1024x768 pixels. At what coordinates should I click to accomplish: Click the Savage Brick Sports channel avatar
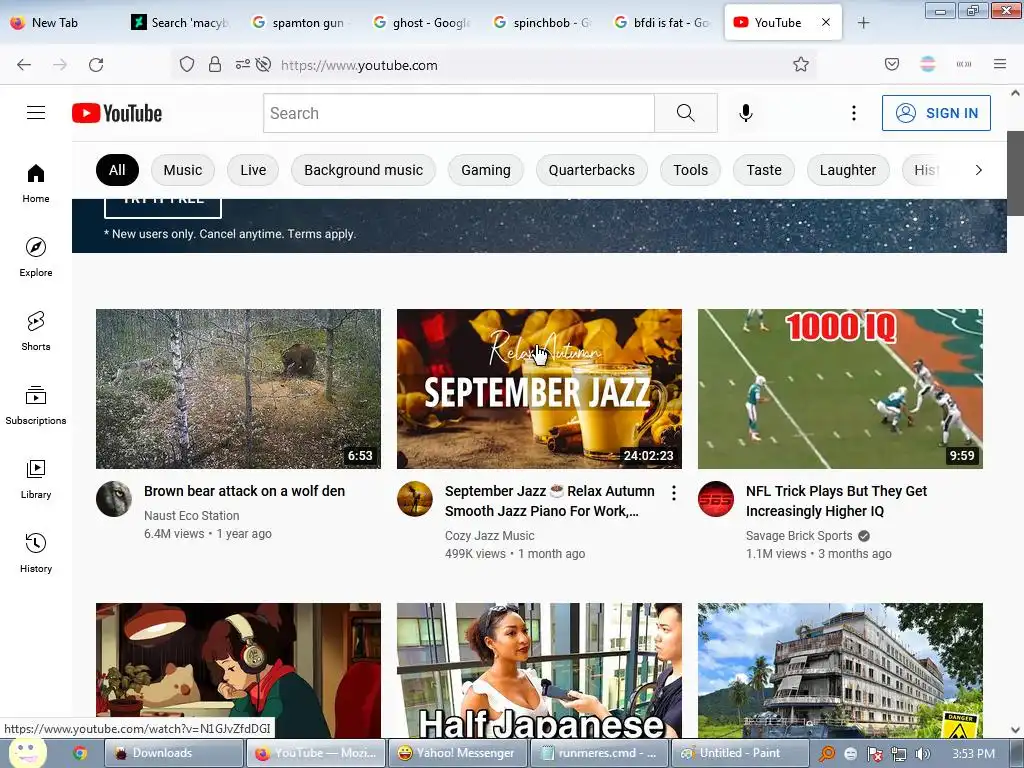click(x=716, y=499)
